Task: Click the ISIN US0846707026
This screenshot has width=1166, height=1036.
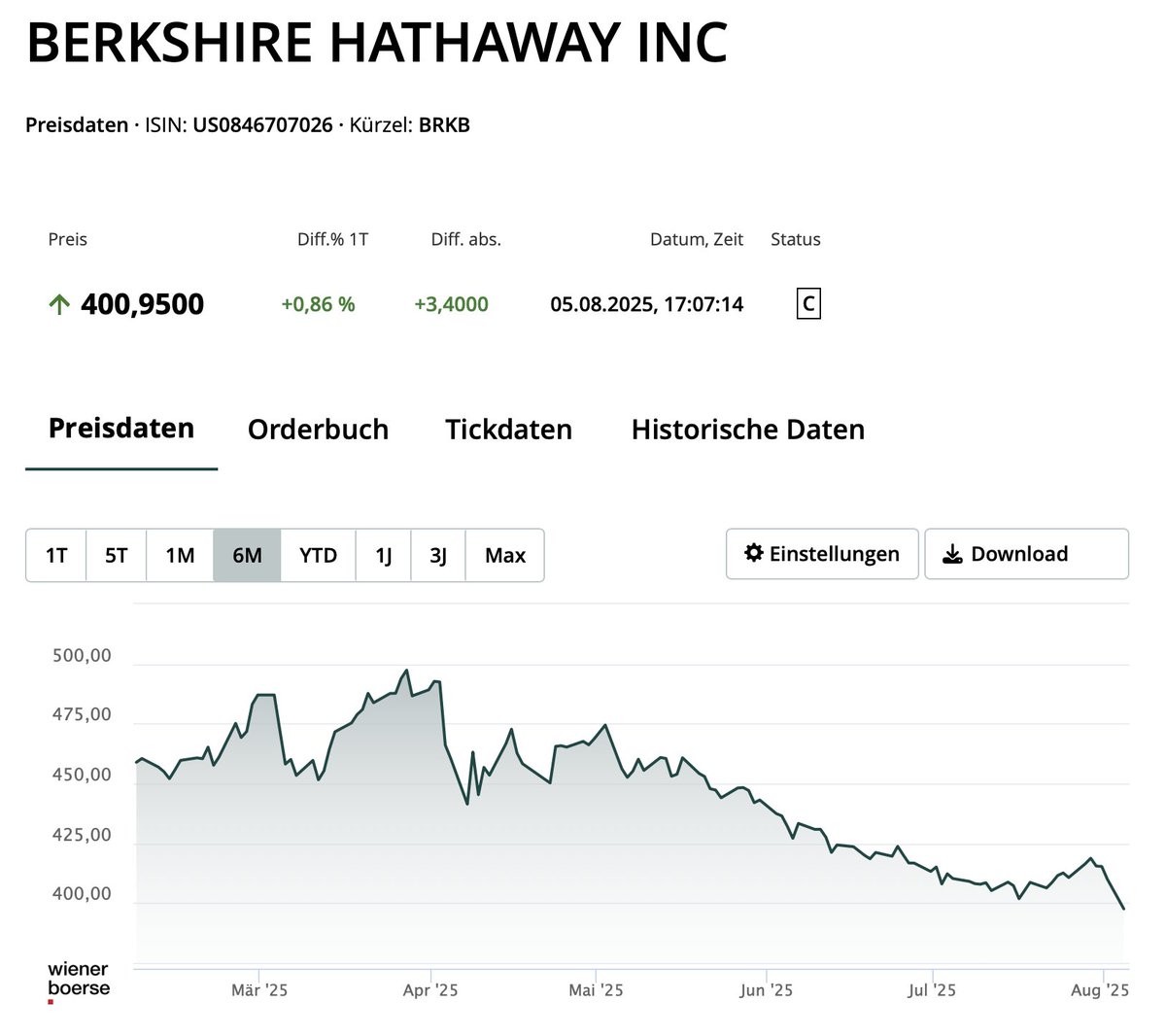Action: coord(262,125)
